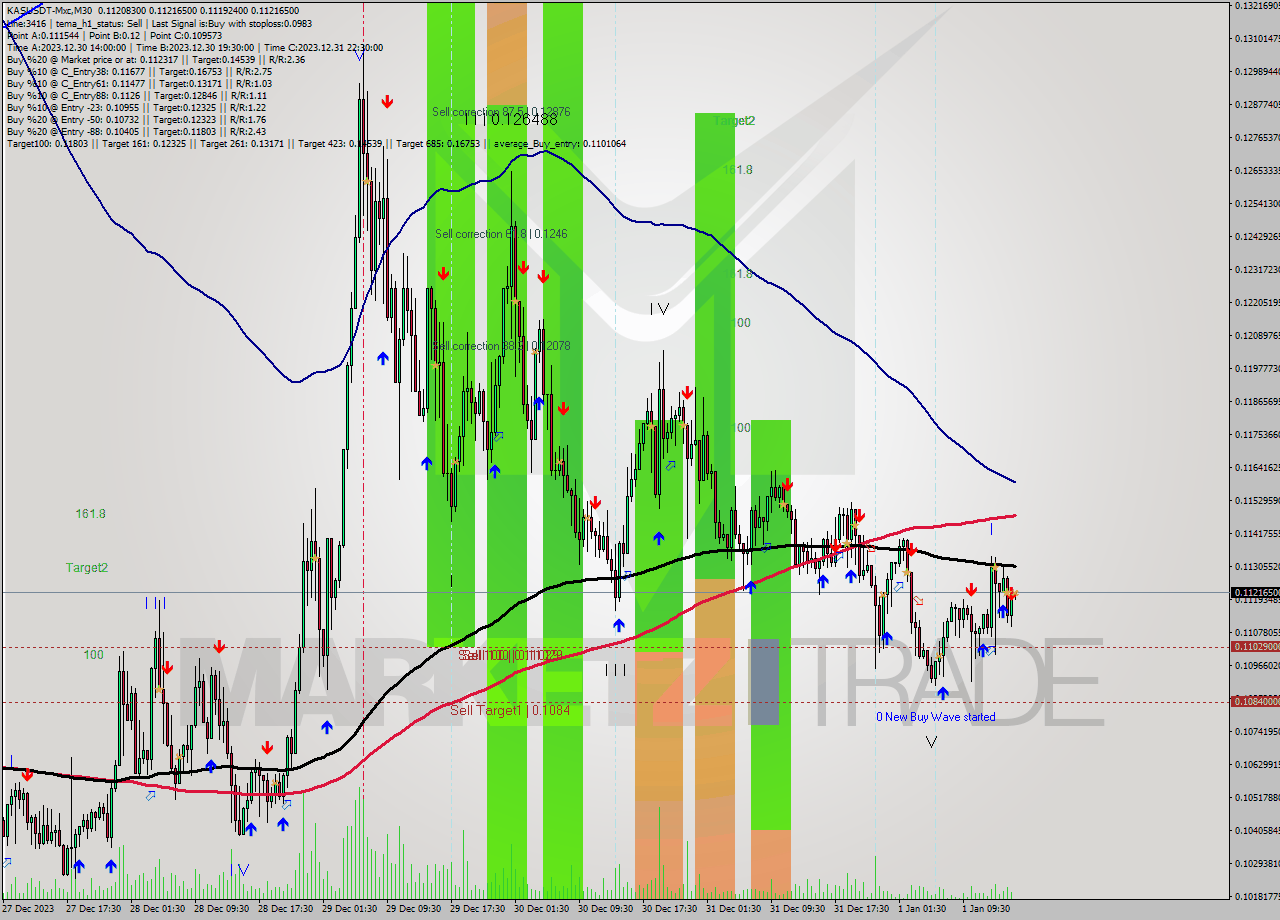
Task: Click the green '100' level label on the left
Action: coord(93,655)
